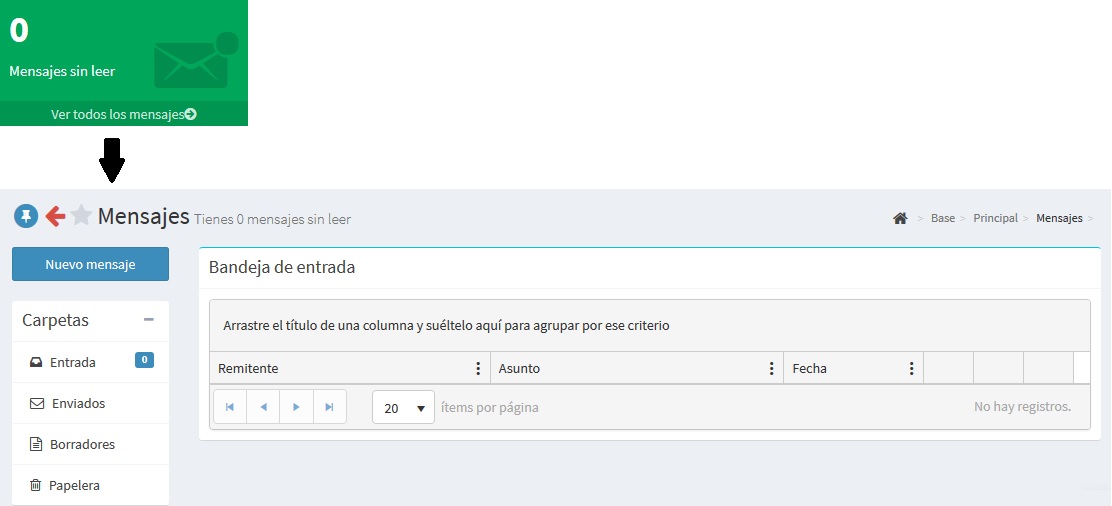This screenshot has width=1112, height=506.
Task: Open the Entrada folder
Action: point(73,362)
